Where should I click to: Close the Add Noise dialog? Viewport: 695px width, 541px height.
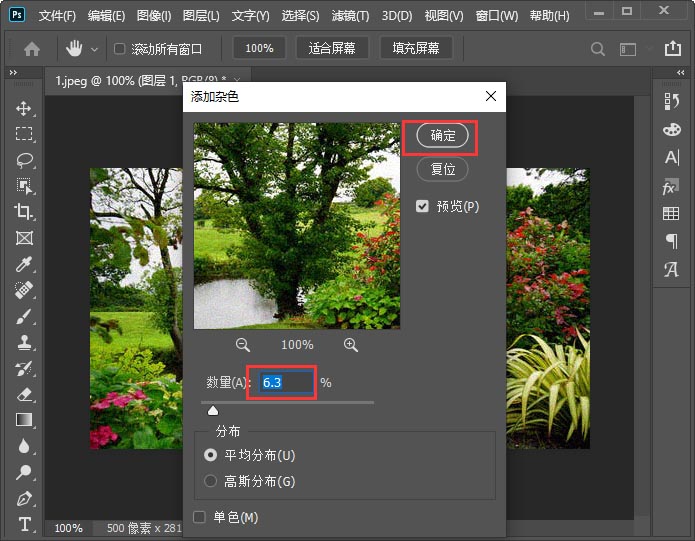[x=491, y=96]
